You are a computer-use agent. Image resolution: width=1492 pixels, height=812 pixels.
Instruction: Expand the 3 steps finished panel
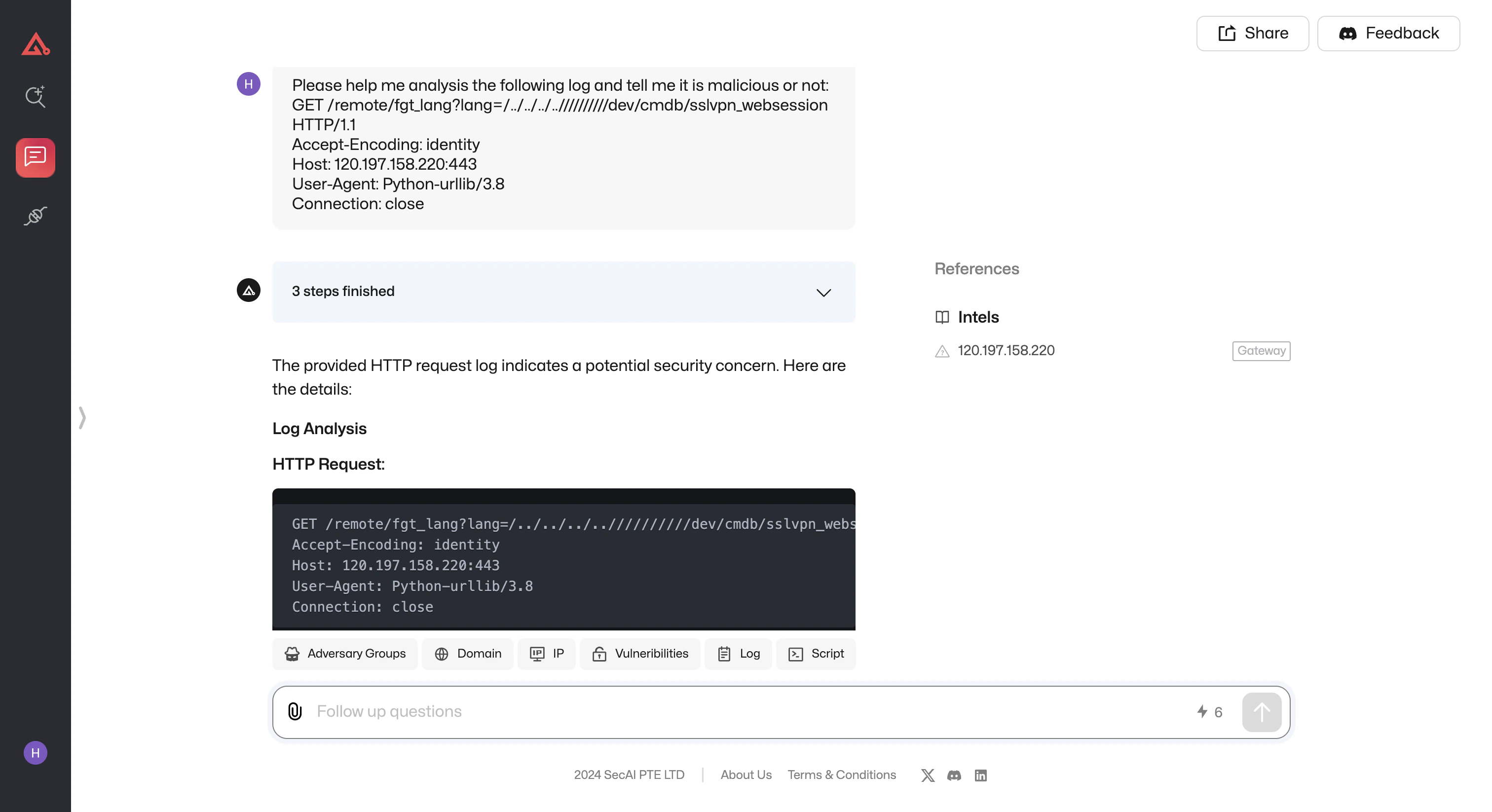pos(823,292)
